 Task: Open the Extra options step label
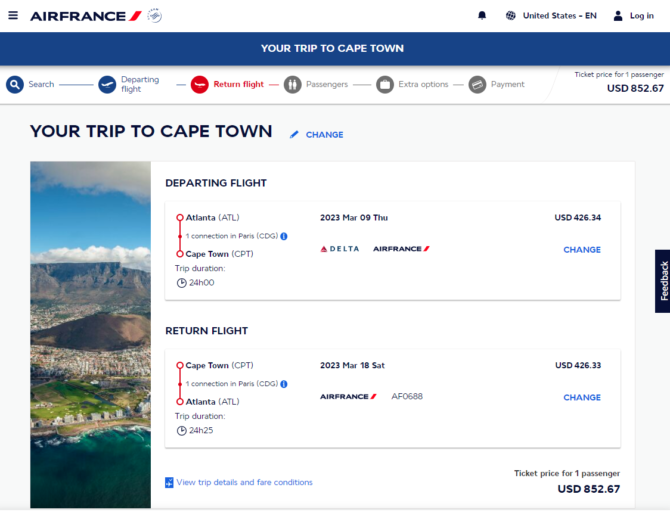click(423, 84)
